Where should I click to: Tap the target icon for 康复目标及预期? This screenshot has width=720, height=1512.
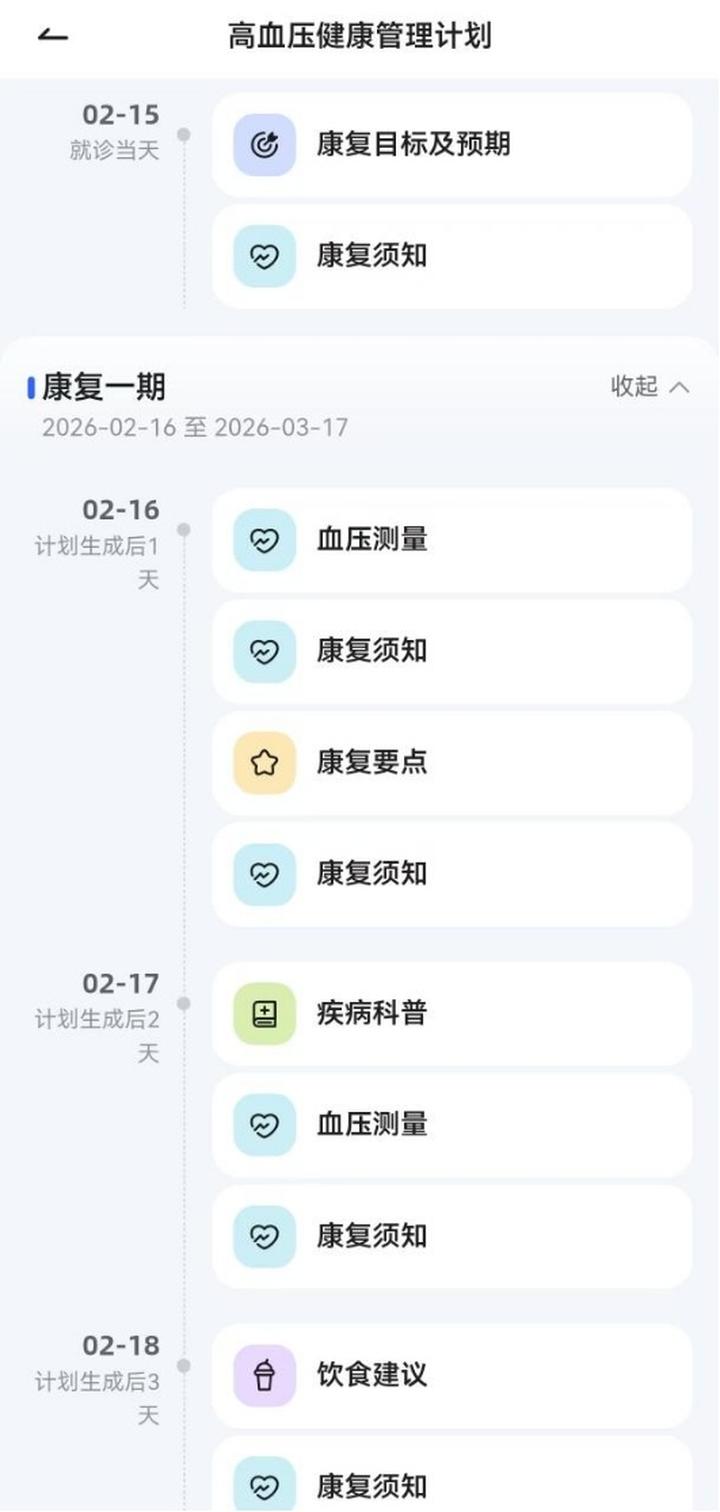pos(264,145)
